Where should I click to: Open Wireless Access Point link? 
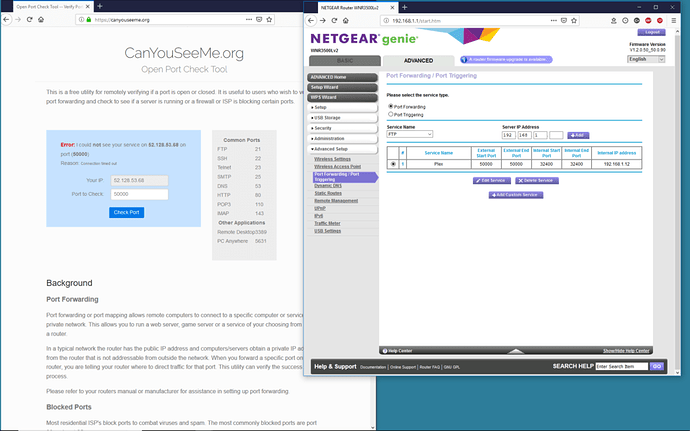[x=338, y=166]
